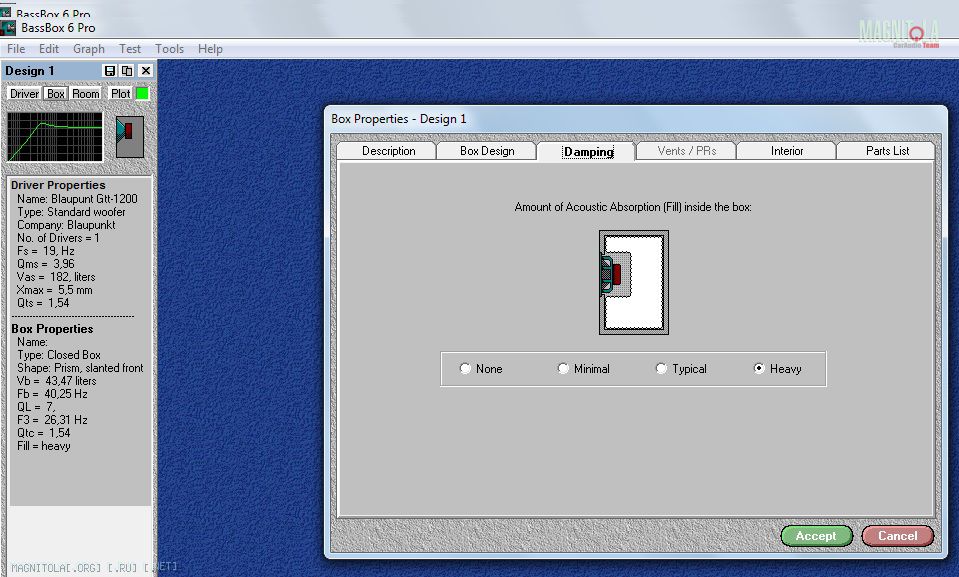Click the "Qts = 1,54" value
959x577 pixels.
(x=43, y=303)
